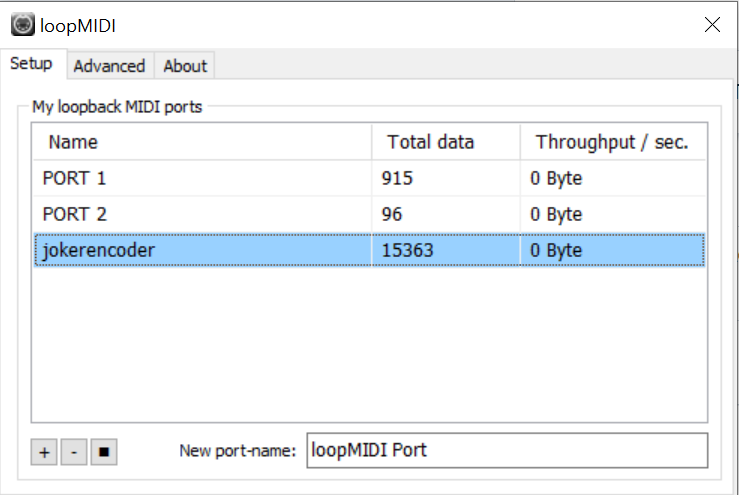Screen dimensions: 739x495
Task: Click jokerencoder's 0 Byte throughput cell
Action: coord(613,250)
